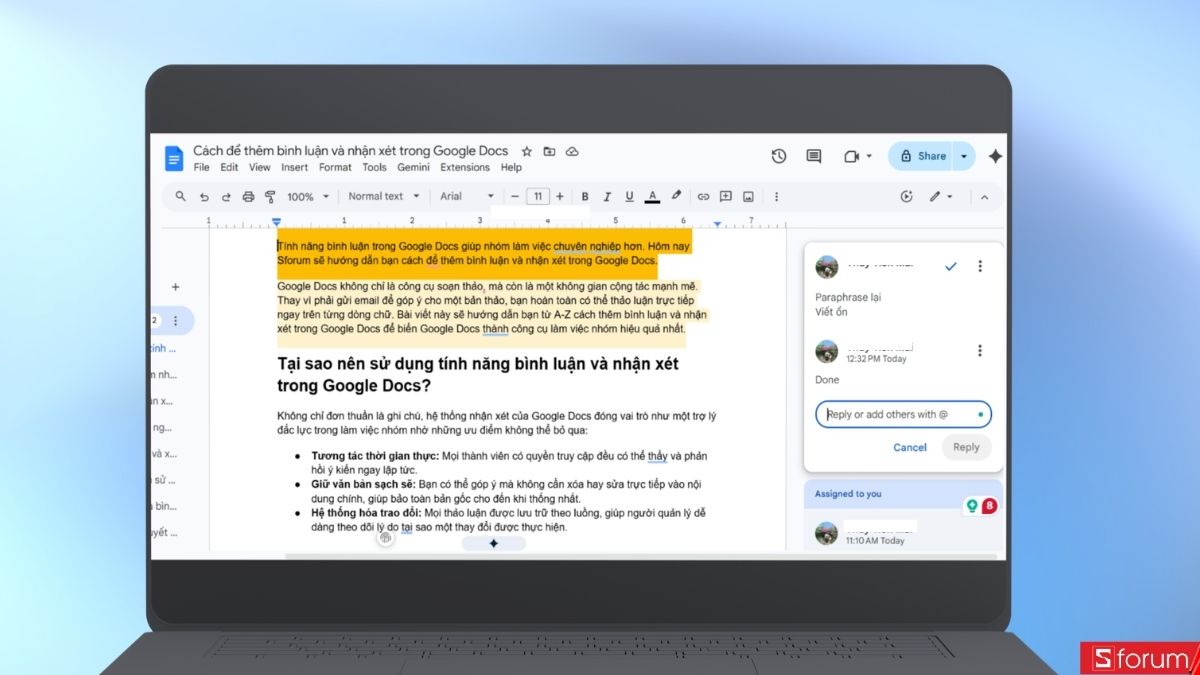Focus the Reply or add others field
This screenshot has height=675, width=1200.
point(903,414)
